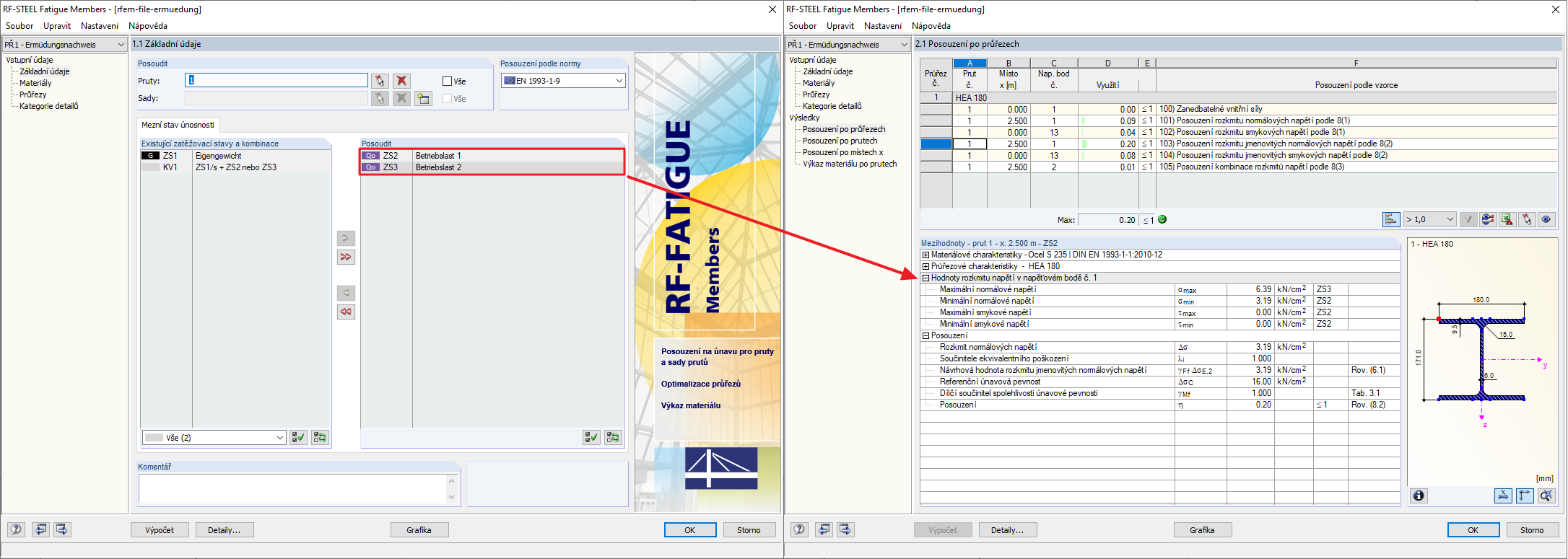Click the red X delete icon beside Pruty field
This screenshot has width=1568, height=559.
click(402, 81)
